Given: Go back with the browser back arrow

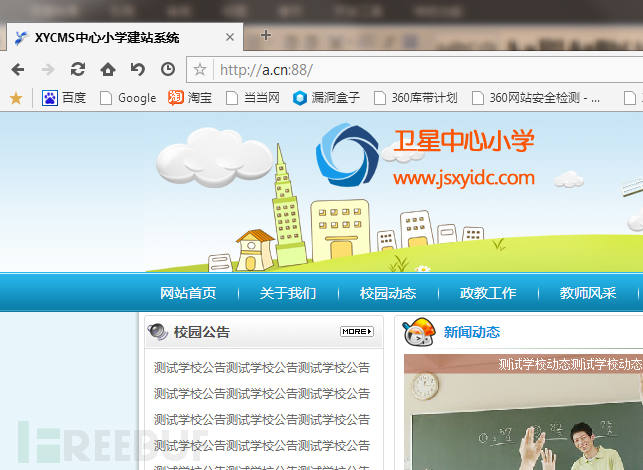Looking at the screenshot, I should pyautogui.click(x=18, y=69).
